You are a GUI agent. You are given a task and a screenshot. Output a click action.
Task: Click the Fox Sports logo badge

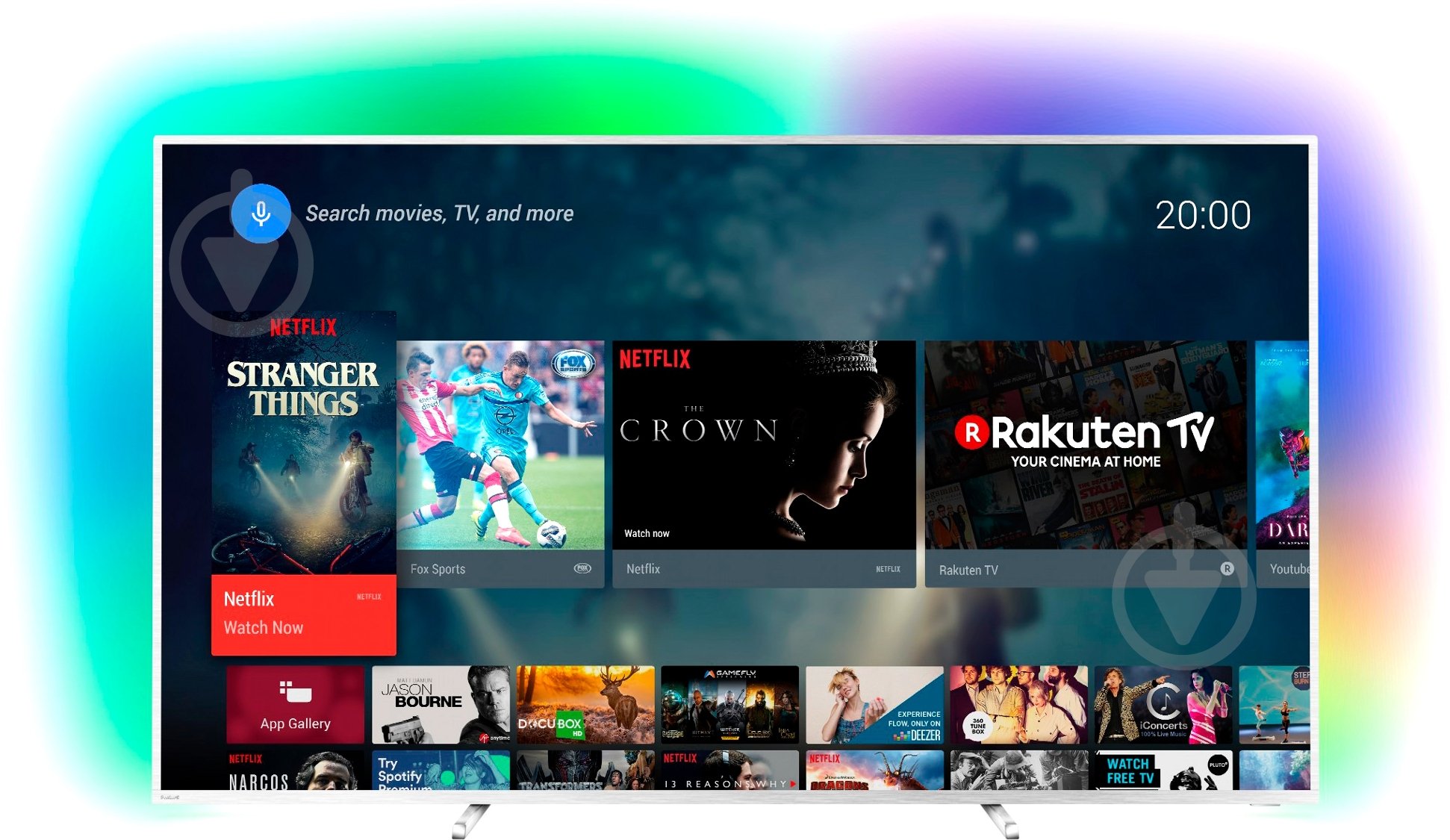pyautogui.click(x=573, y=364)
